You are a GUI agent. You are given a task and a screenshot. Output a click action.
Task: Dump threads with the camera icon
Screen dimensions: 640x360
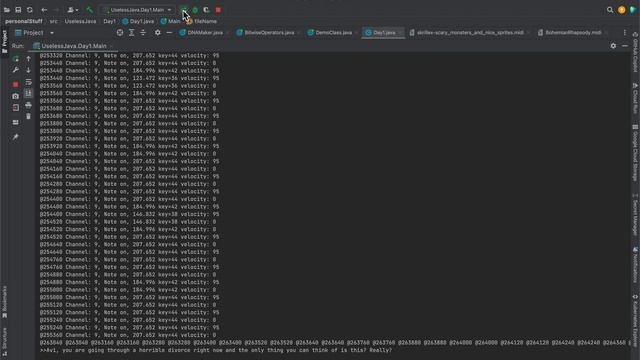(16, 96)
